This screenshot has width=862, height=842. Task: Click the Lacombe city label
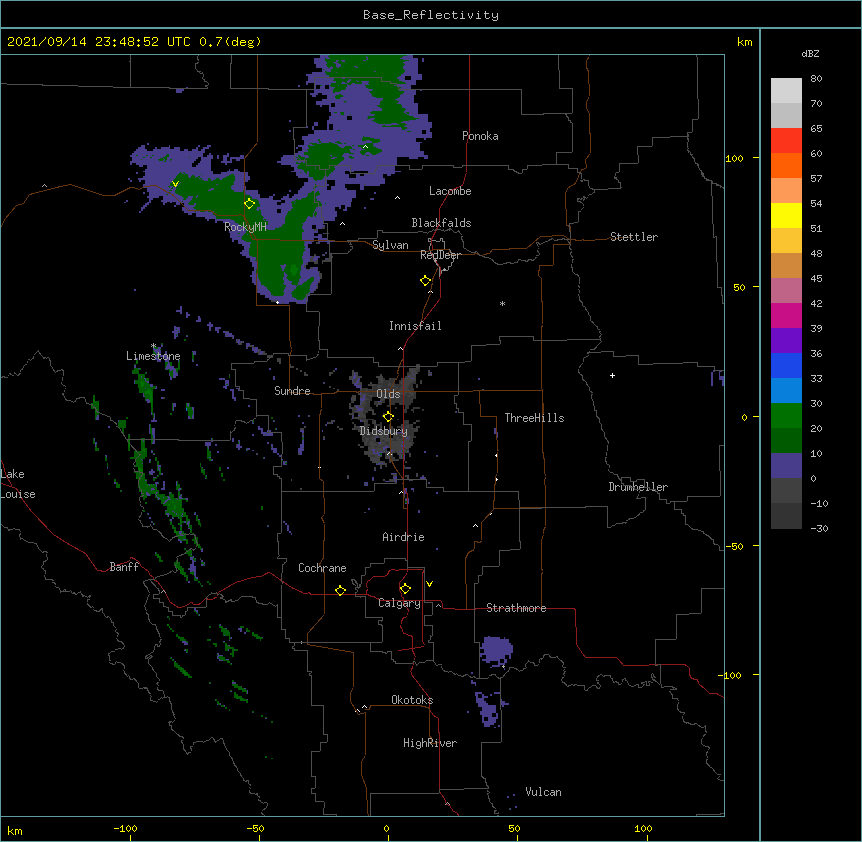pos(450,191)
